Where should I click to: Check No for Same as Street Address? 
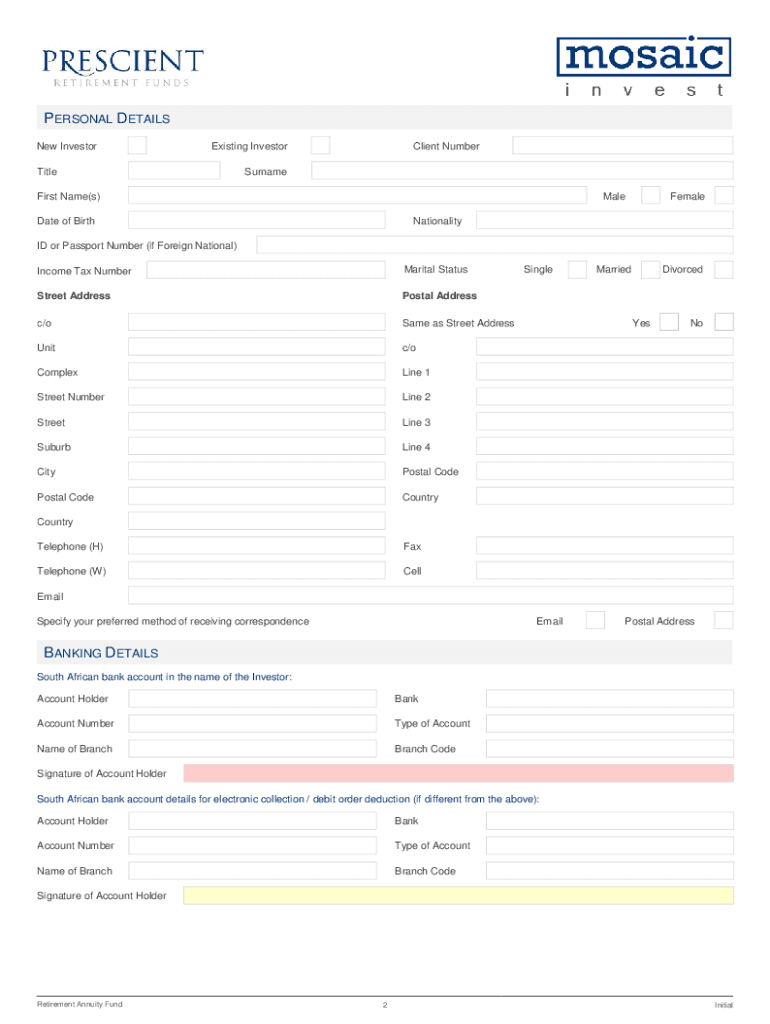724,322
